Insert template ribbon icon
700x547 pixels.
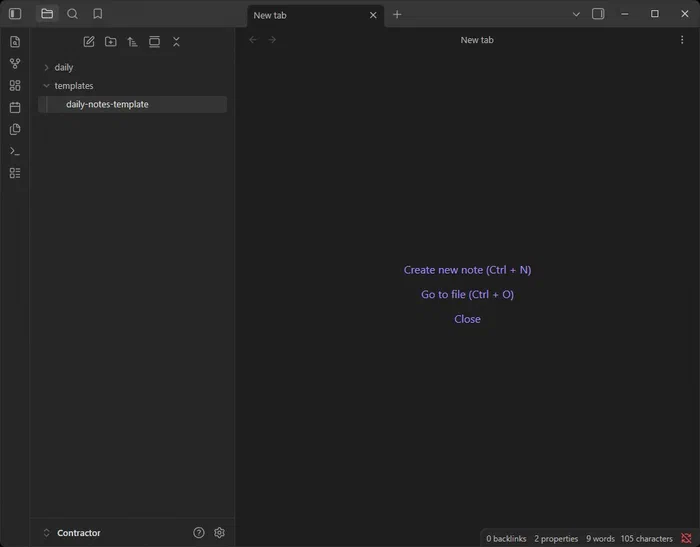pyautogui.click(x=15, y=129)
